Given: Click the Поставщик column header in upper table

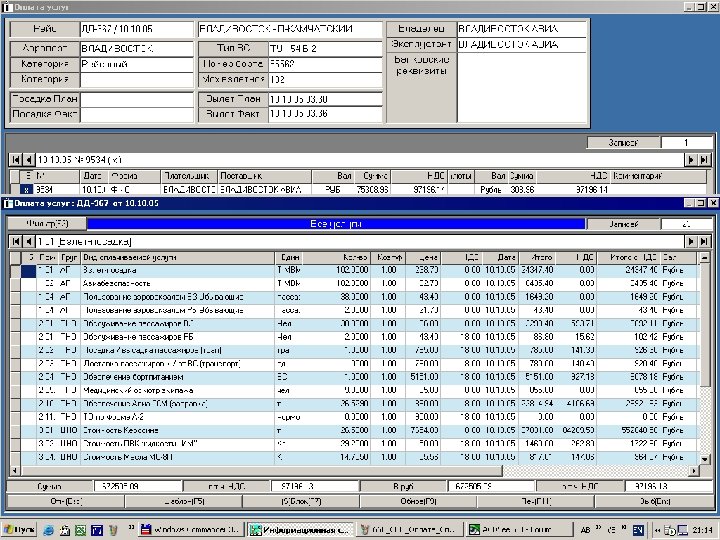Looking at the screenshot, I should pos(264,176).
